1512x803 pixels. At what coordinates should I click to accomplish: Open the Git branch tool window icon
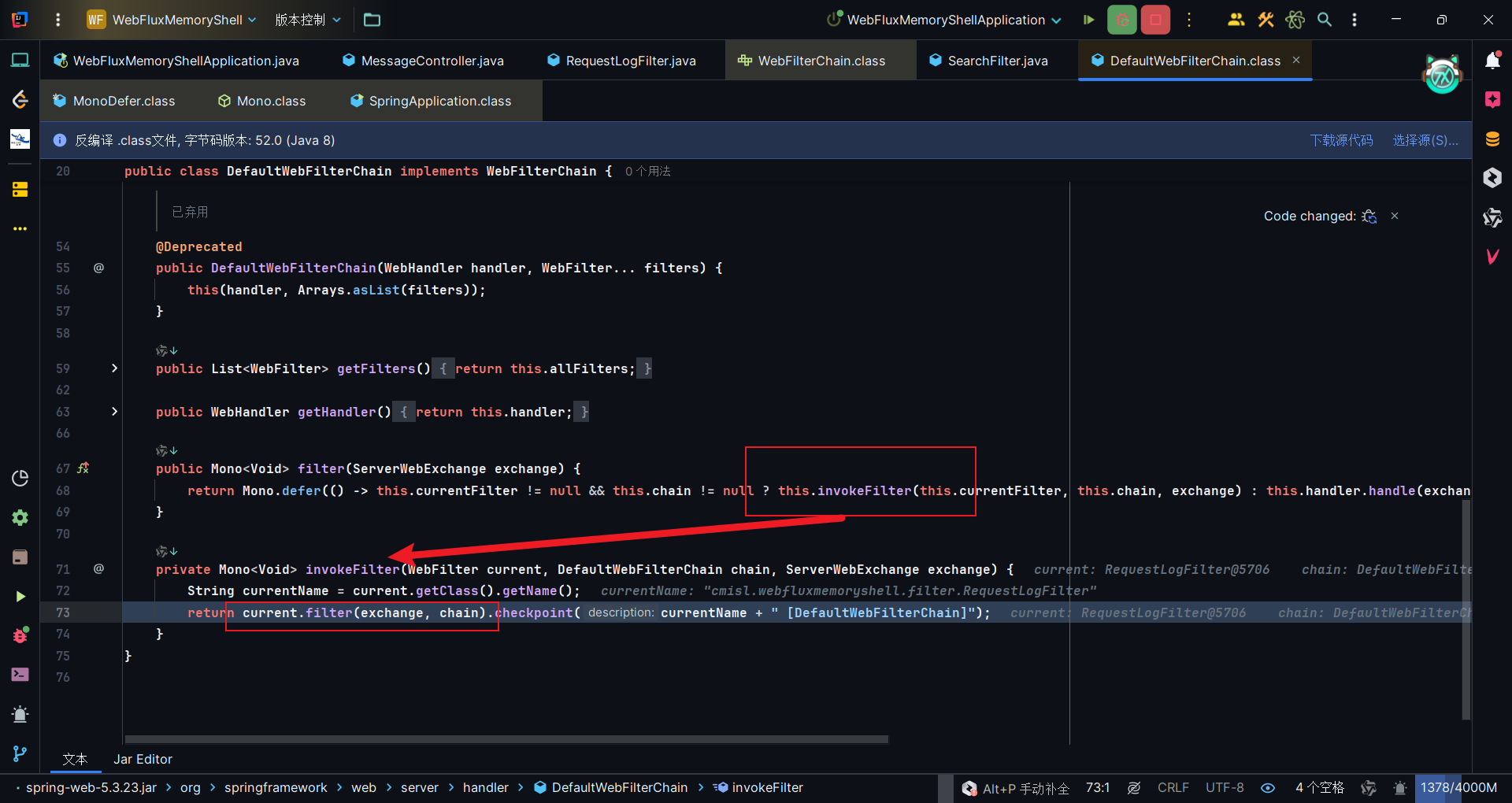coord(20,753)
